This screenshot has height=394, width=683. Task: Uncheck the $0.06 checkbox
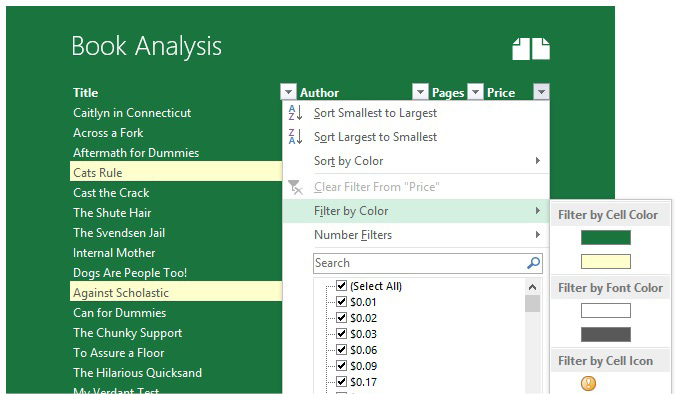[342, 350]
